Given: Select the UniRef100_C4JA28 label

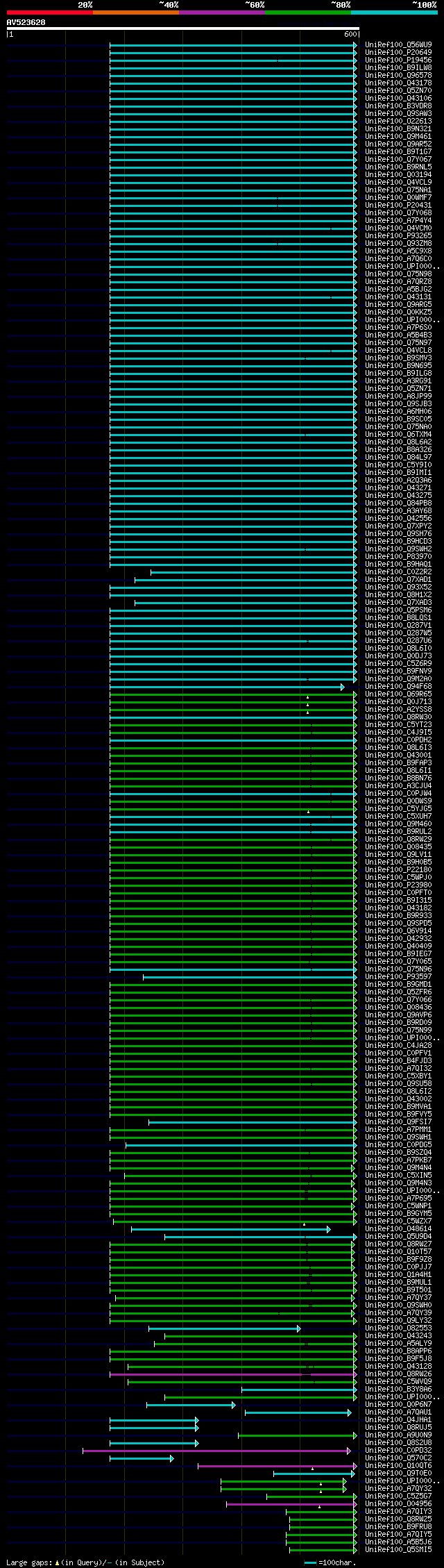Looking at the screenshot, I should [x=398, y=1045].
